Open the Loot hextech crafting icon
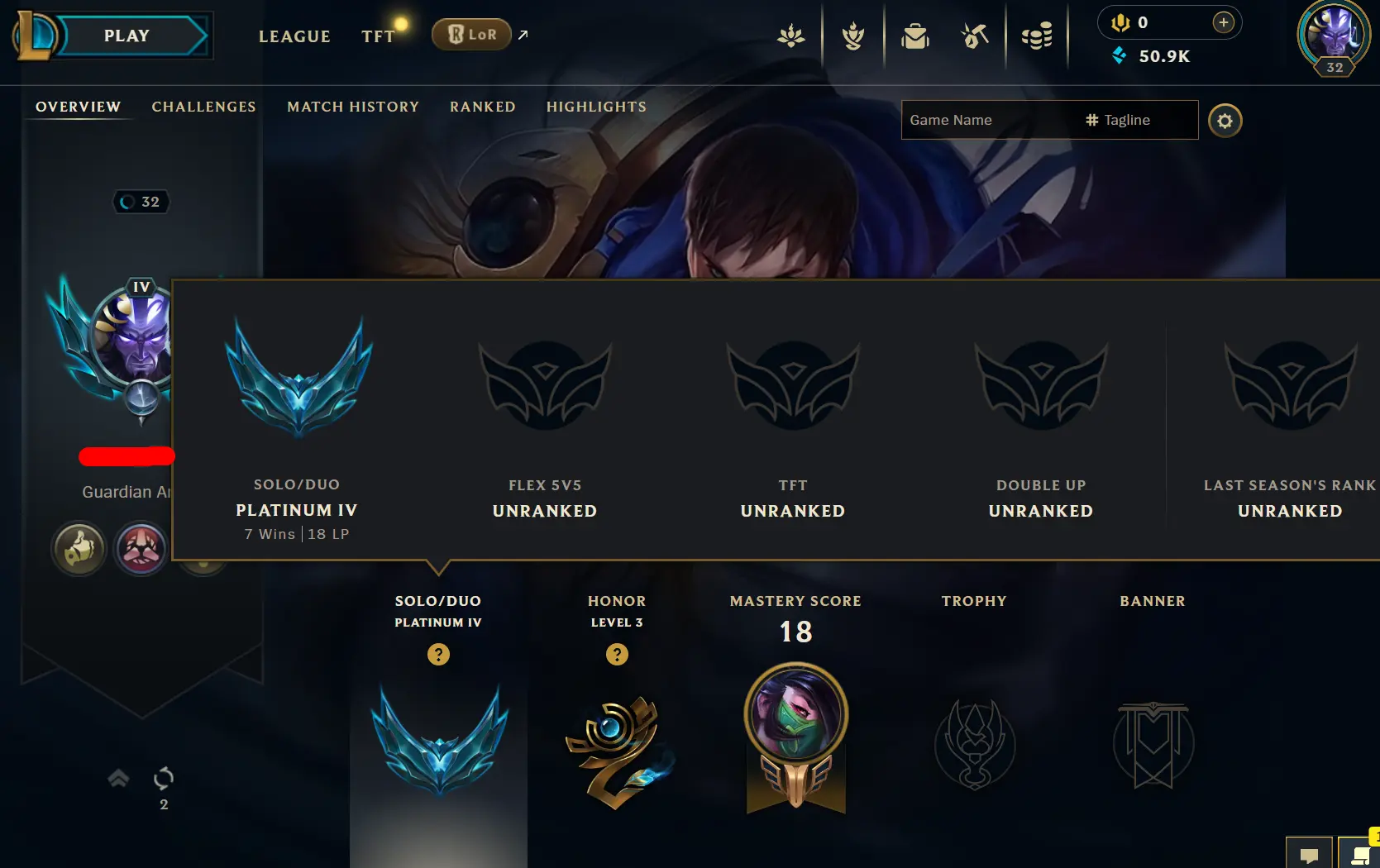 (975, 36)
